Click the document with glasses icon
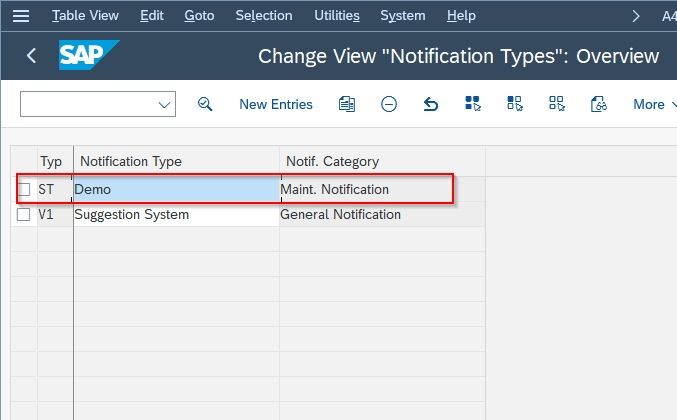677x420 pixels. tap(598, 104)
